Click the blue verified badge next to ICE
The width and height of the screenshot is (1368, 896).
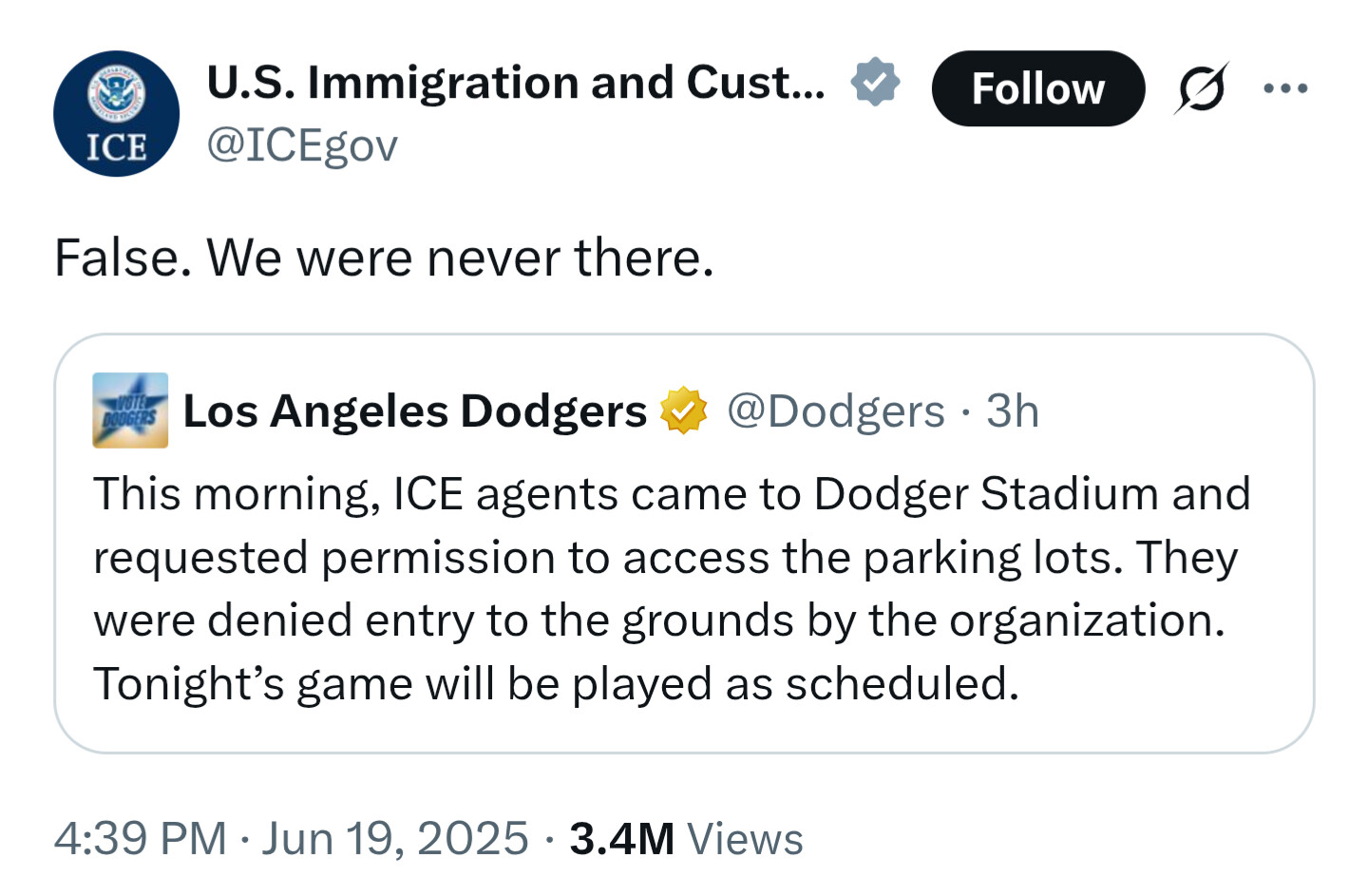(x=875, y=82)
